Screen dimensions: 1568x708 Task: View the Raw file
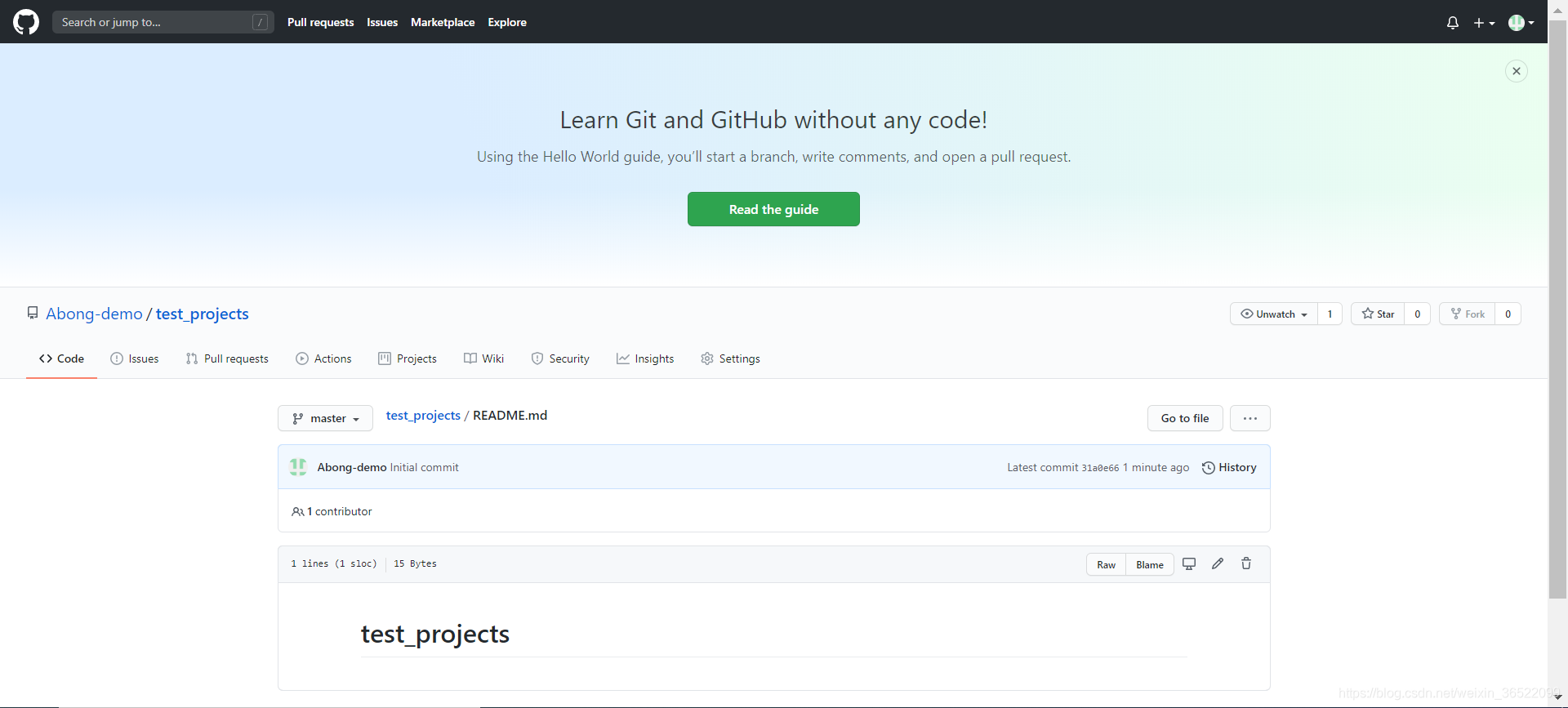[1106, 564]
